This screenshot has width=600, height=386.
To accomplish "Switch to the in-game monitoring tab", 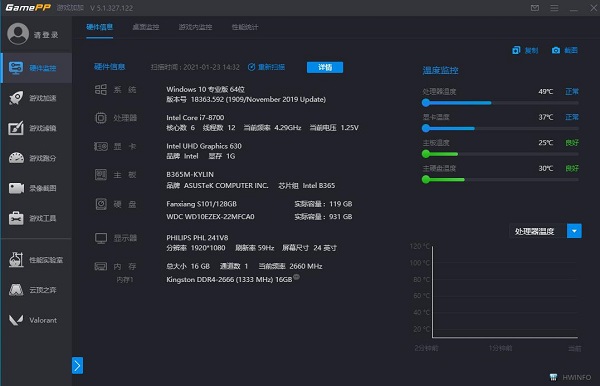I will (x=195, y=27).
